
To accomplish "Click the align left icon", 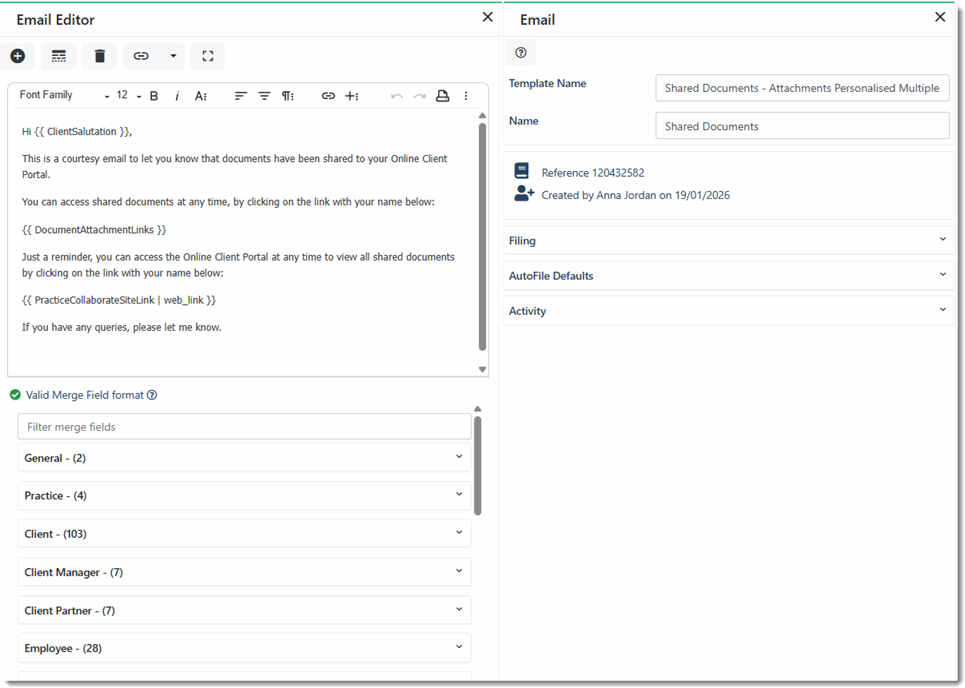I will click(x=241, y=96).
